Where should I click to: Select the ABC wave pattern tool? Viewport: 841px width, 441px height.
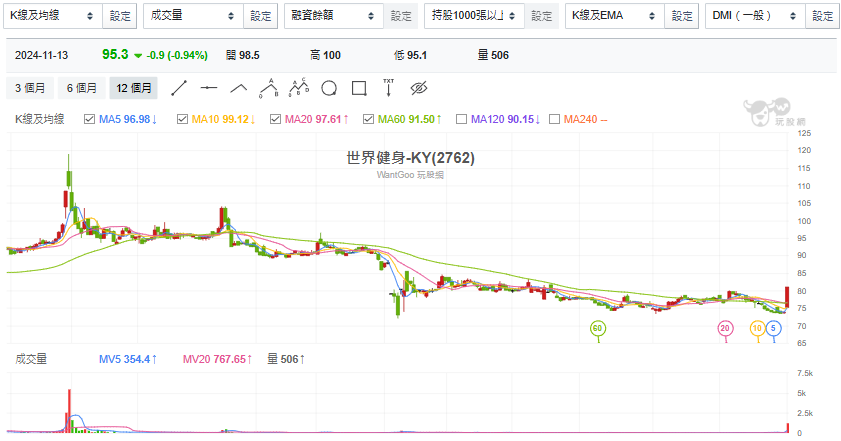click(269, 88)
